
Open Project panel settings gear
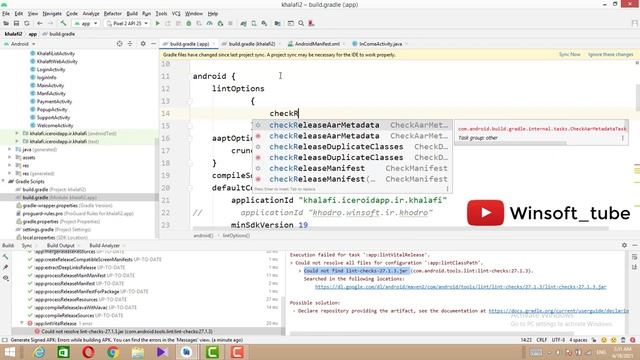pos(143,44)
